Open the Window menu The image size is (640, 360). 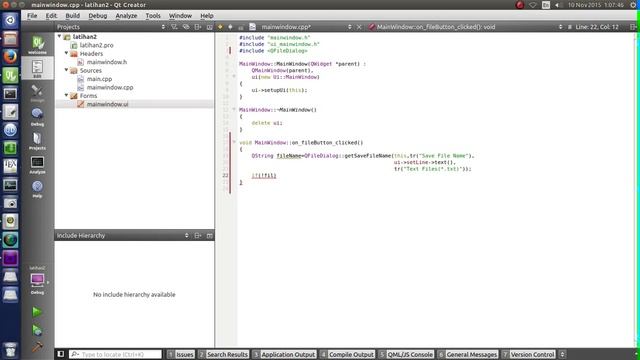tap(180, 16)
